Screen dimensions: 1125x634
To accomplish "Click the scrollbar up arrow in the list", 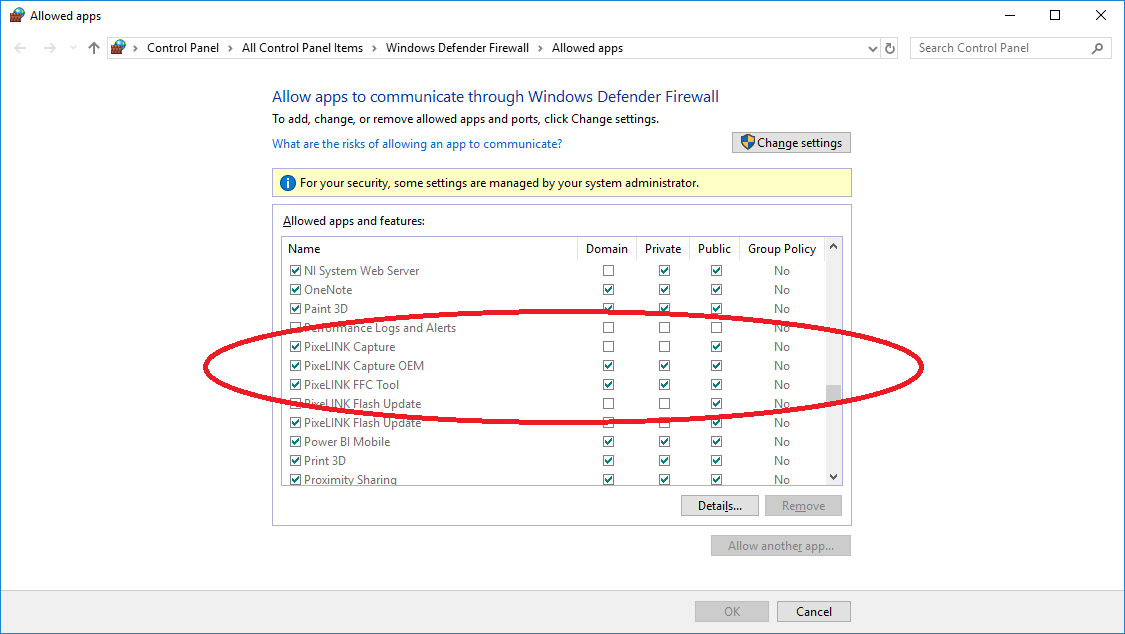I will tap(833, 248).
